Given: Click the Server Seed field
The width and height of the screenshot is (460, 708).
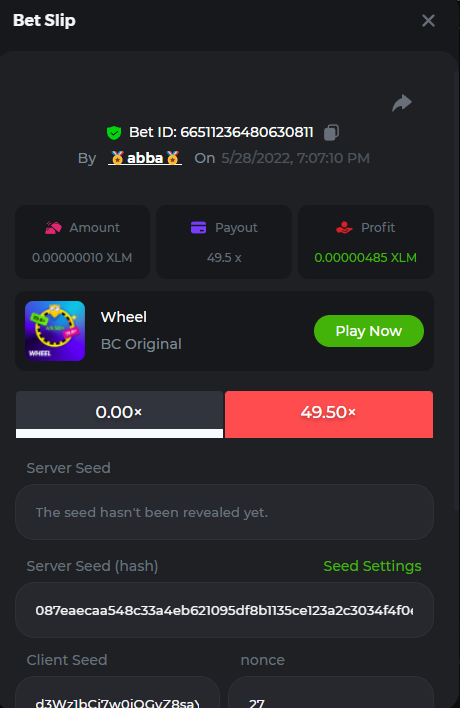Looking at the screenshot, I should (224, 512).
